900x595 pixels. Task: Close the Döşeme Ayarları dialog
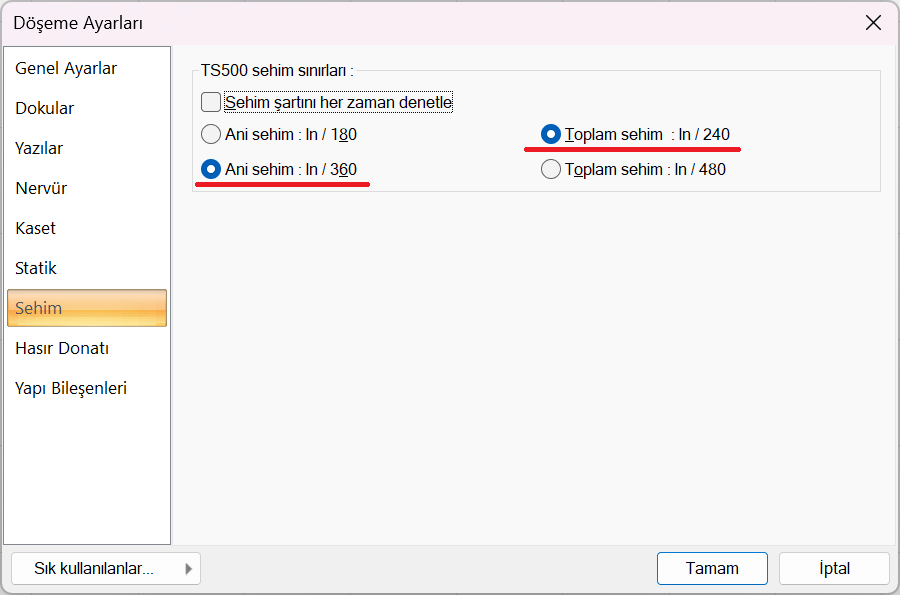pos(874,23)
